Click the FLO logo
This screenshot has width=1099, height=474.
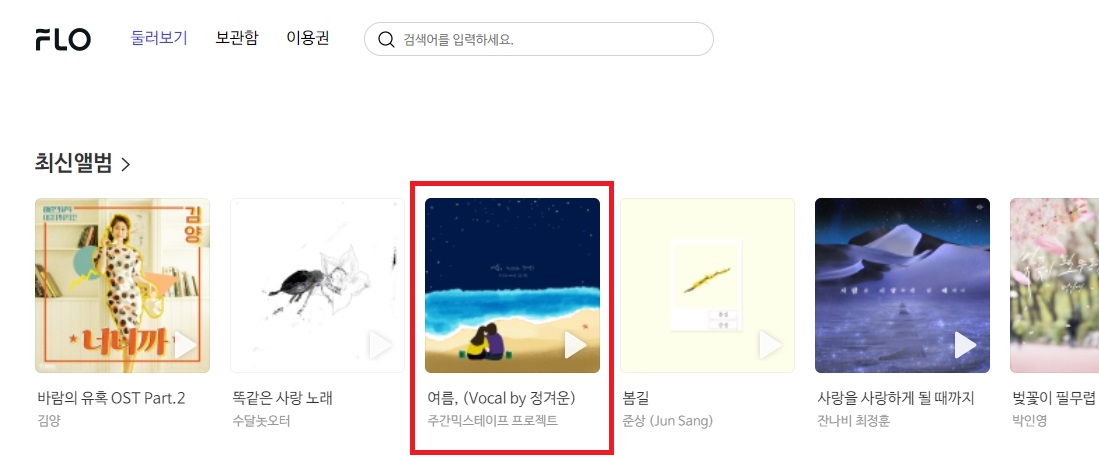click(63, 39)
